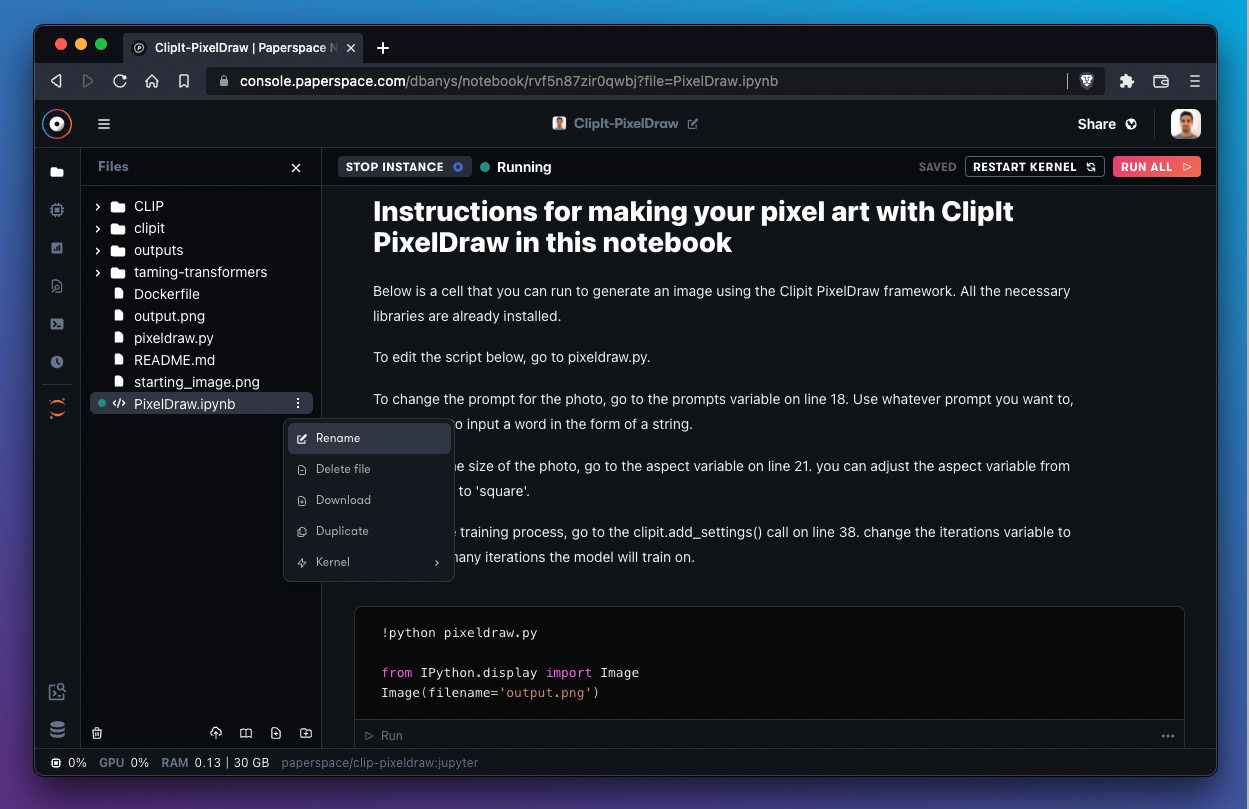The height and width of the screenshot is (809, 1249).
Task: Choose Rename in the context menu
Action: (369, 438)
